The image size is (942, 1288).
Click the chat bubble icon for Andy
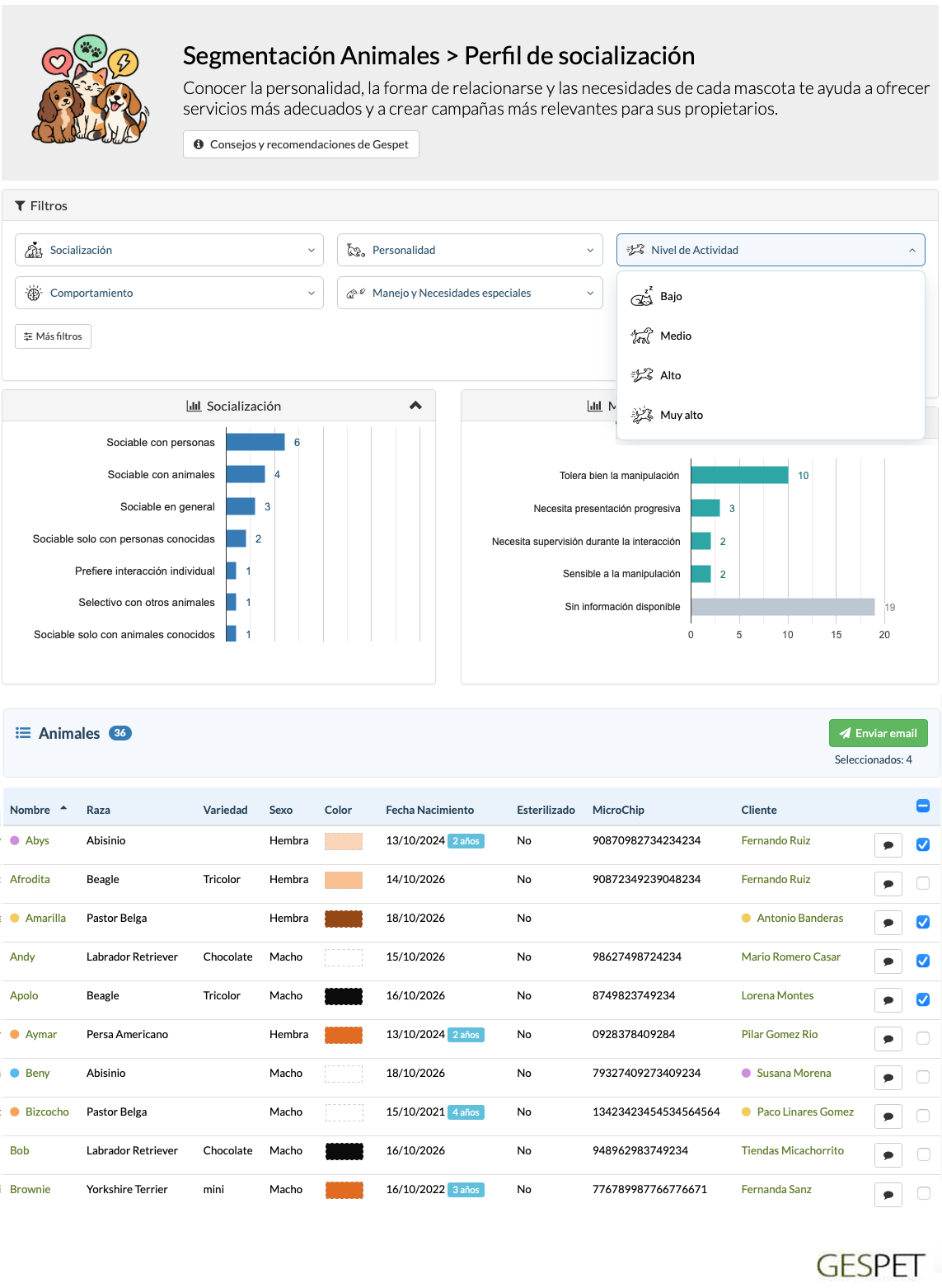point(888,961)
